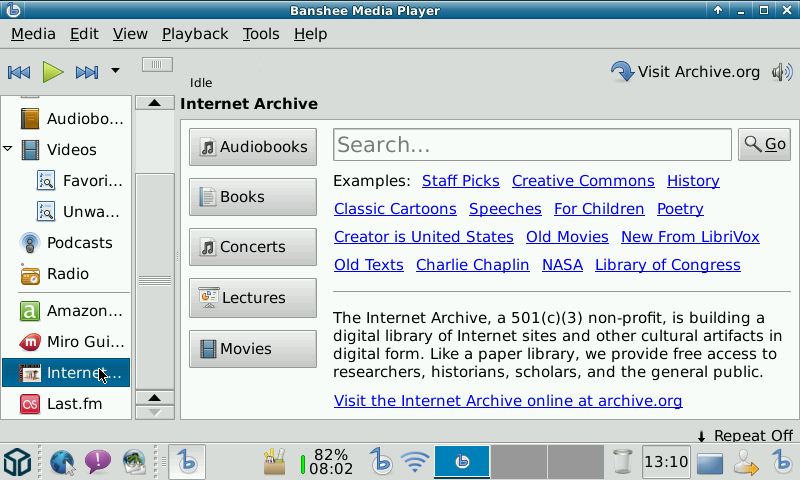Click the trash can icon in taskbar

(622, 462)
